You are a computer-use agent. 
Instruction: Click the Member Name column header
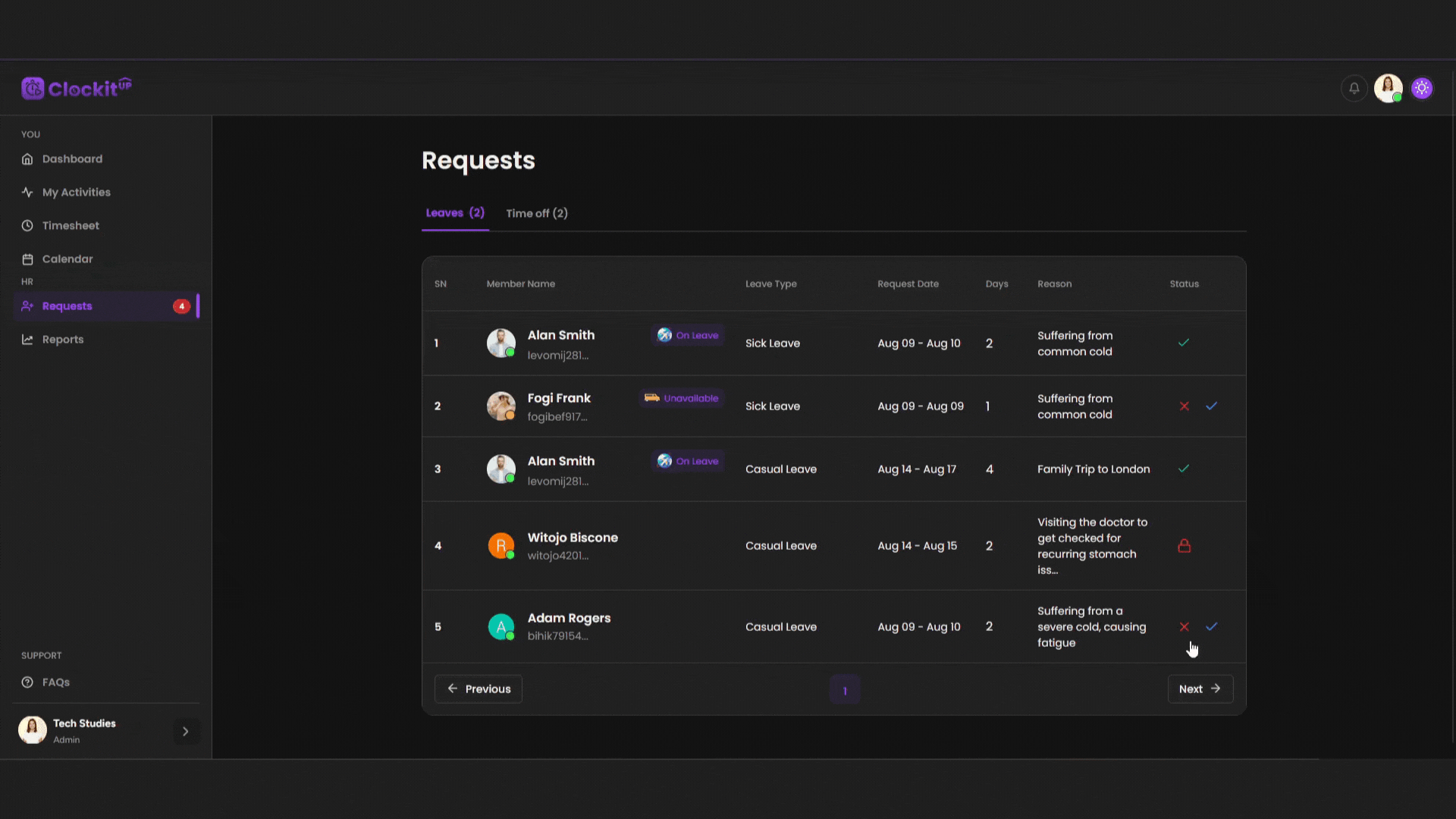pos(520,284)
